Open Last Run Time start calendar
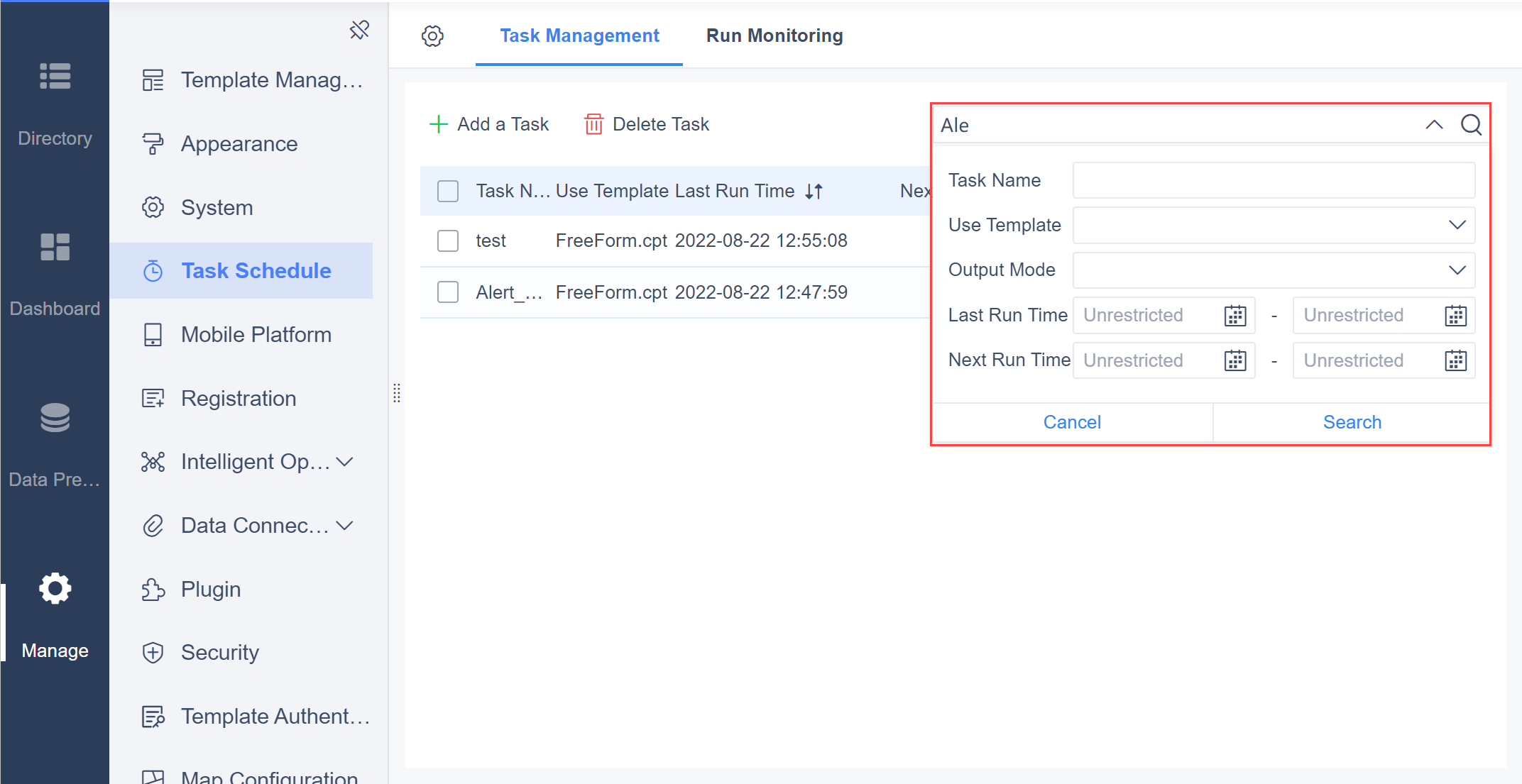Screen dimensions: 1522x784 coord(1235,316)
